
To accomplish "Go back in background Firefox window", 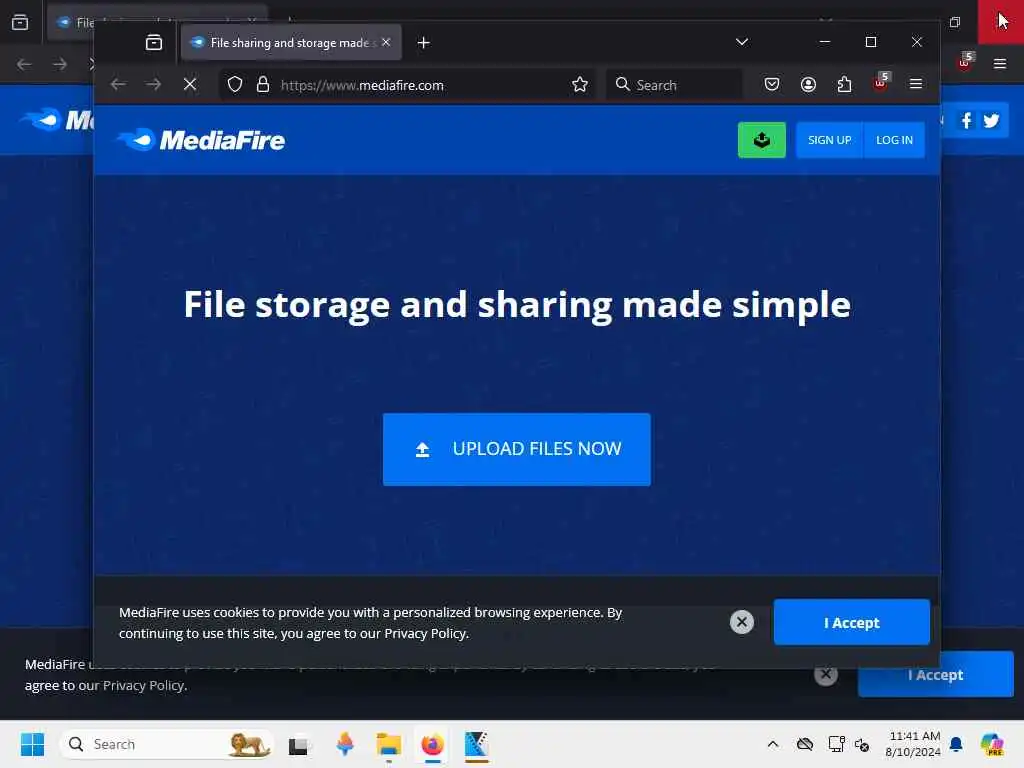I will (x=24, y=64).
